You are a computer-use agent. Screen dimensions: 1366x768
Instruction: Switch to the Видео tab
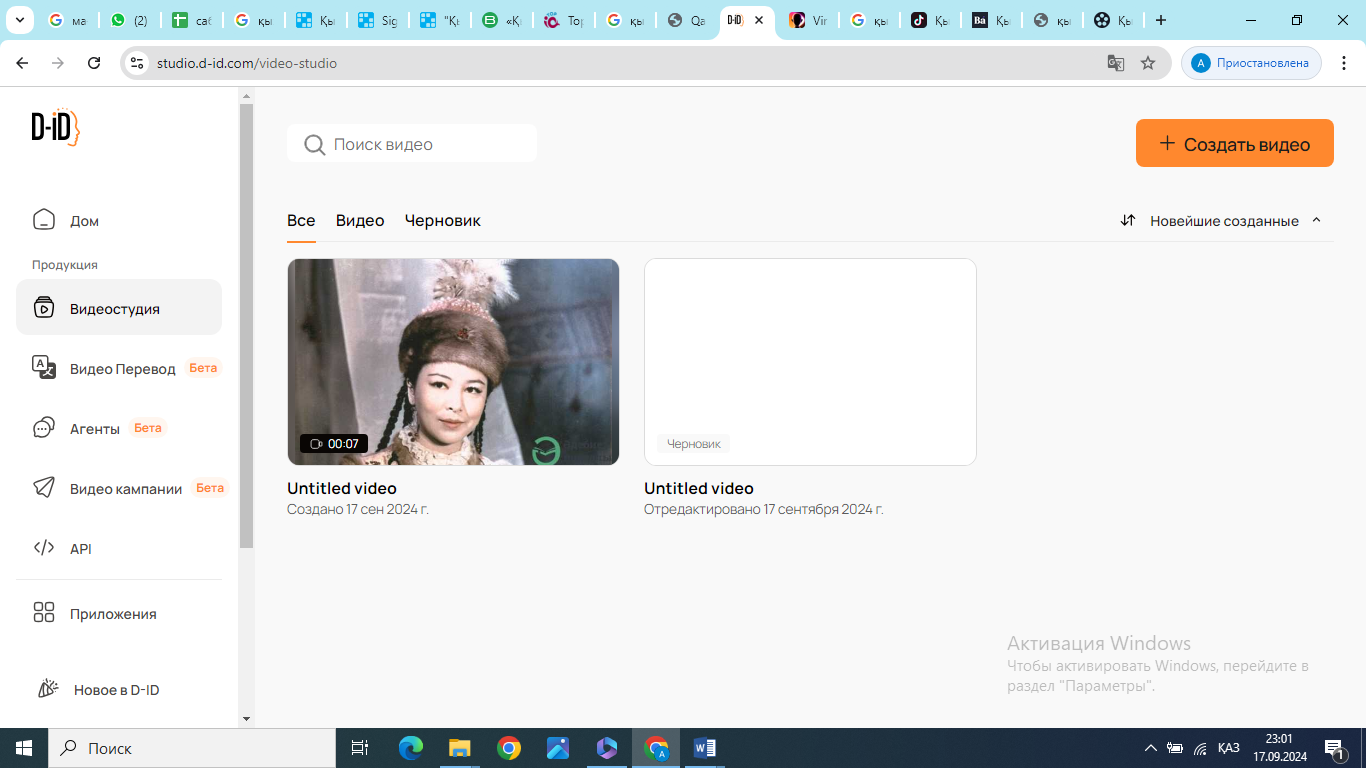point(360,221)
